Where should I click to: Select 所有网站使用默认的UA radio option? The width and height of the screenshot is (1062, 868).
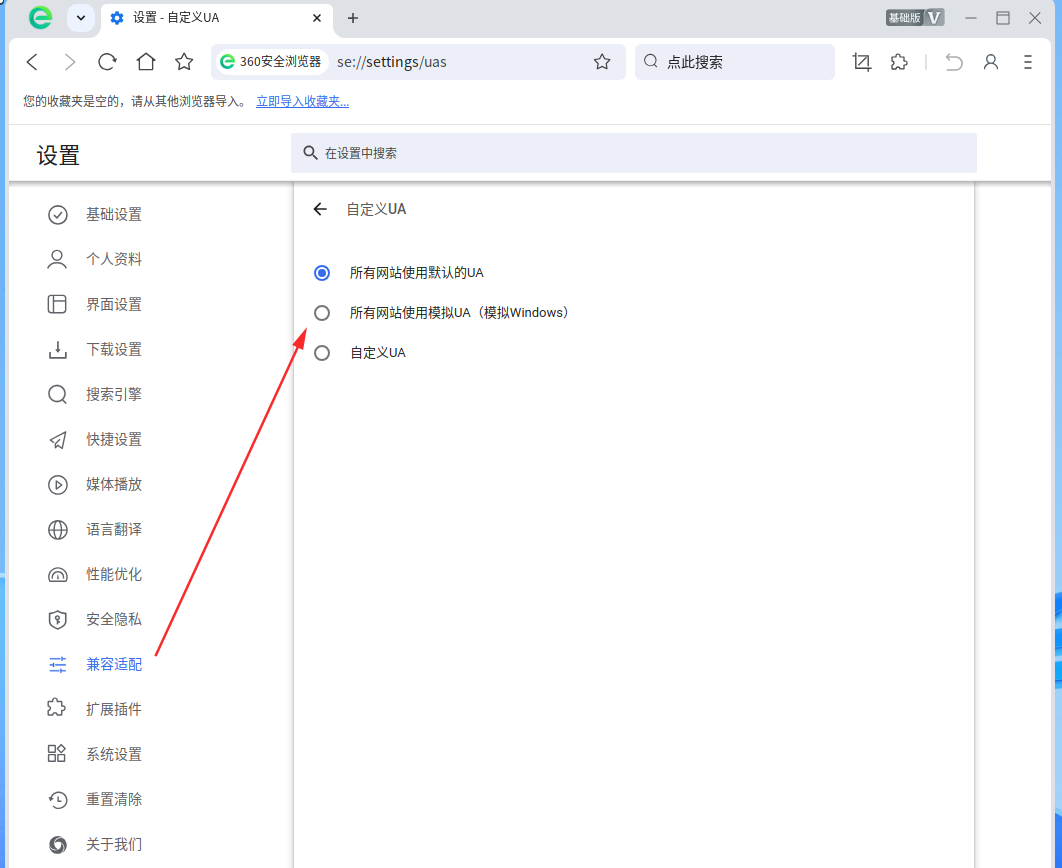click(322, 273)
